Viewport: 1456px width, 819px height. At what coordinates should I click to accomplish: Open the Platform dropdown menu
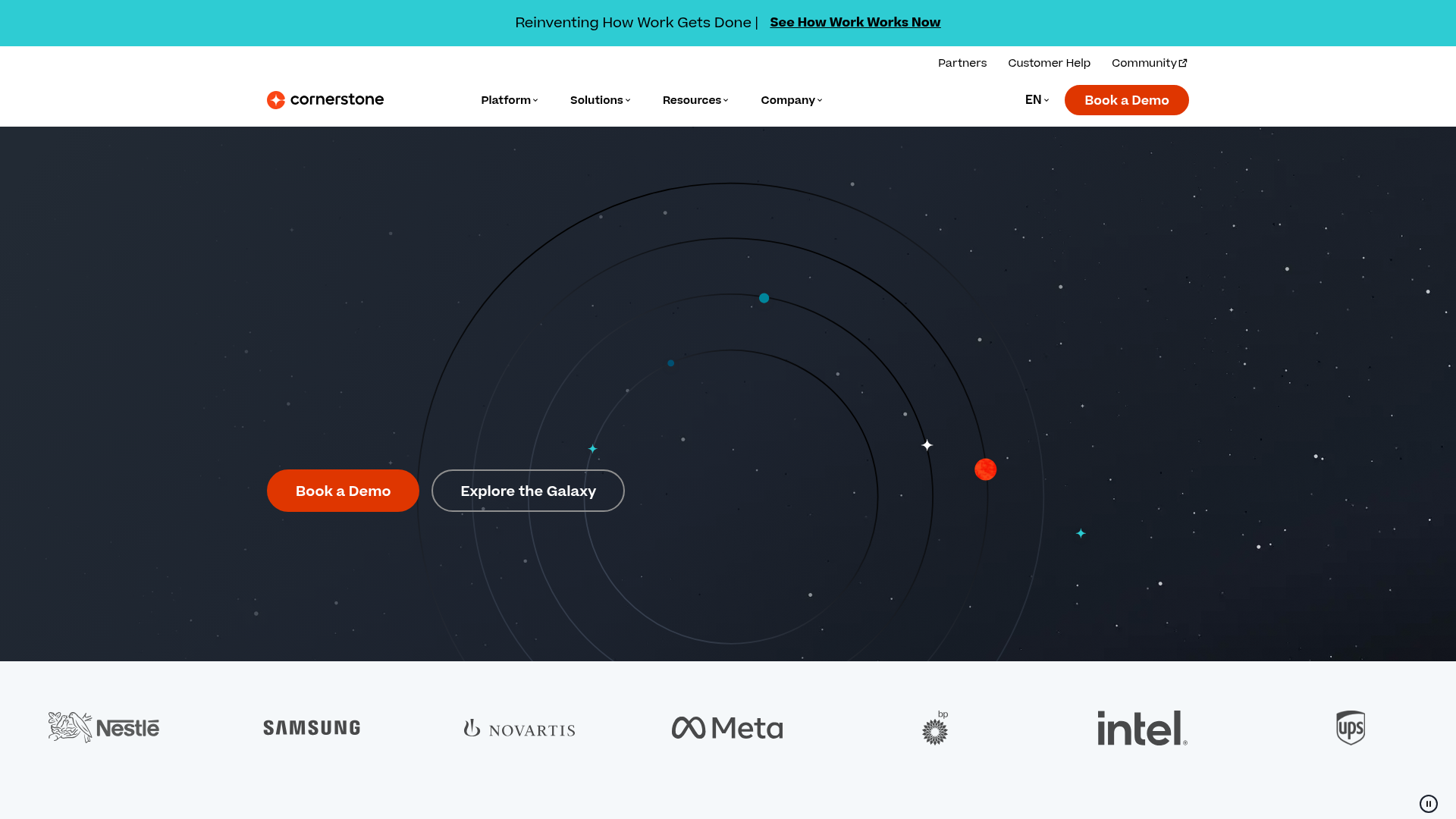pyautogui.click(x=508, y=99)
